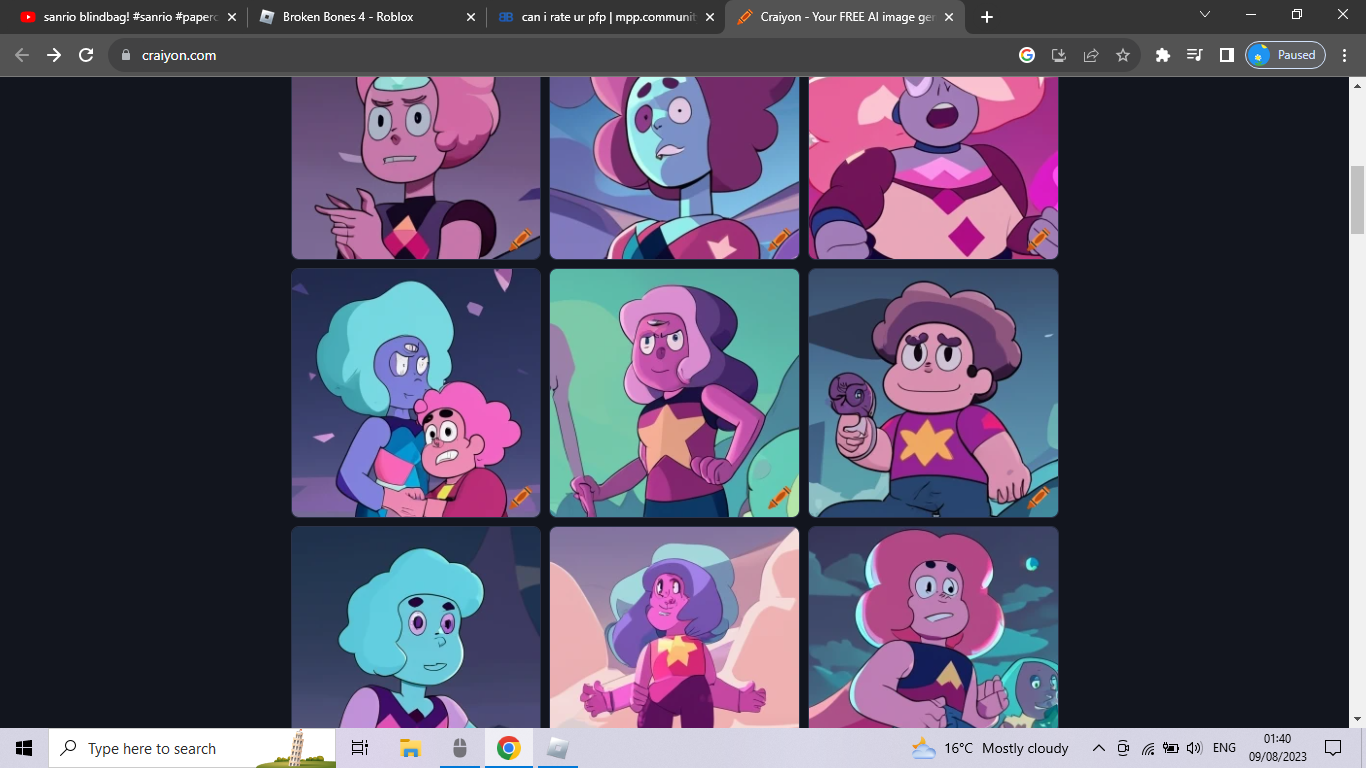Screen dimensions: 1366x768
Task: Open File Explorer from the taskbar
Action: 410,748
